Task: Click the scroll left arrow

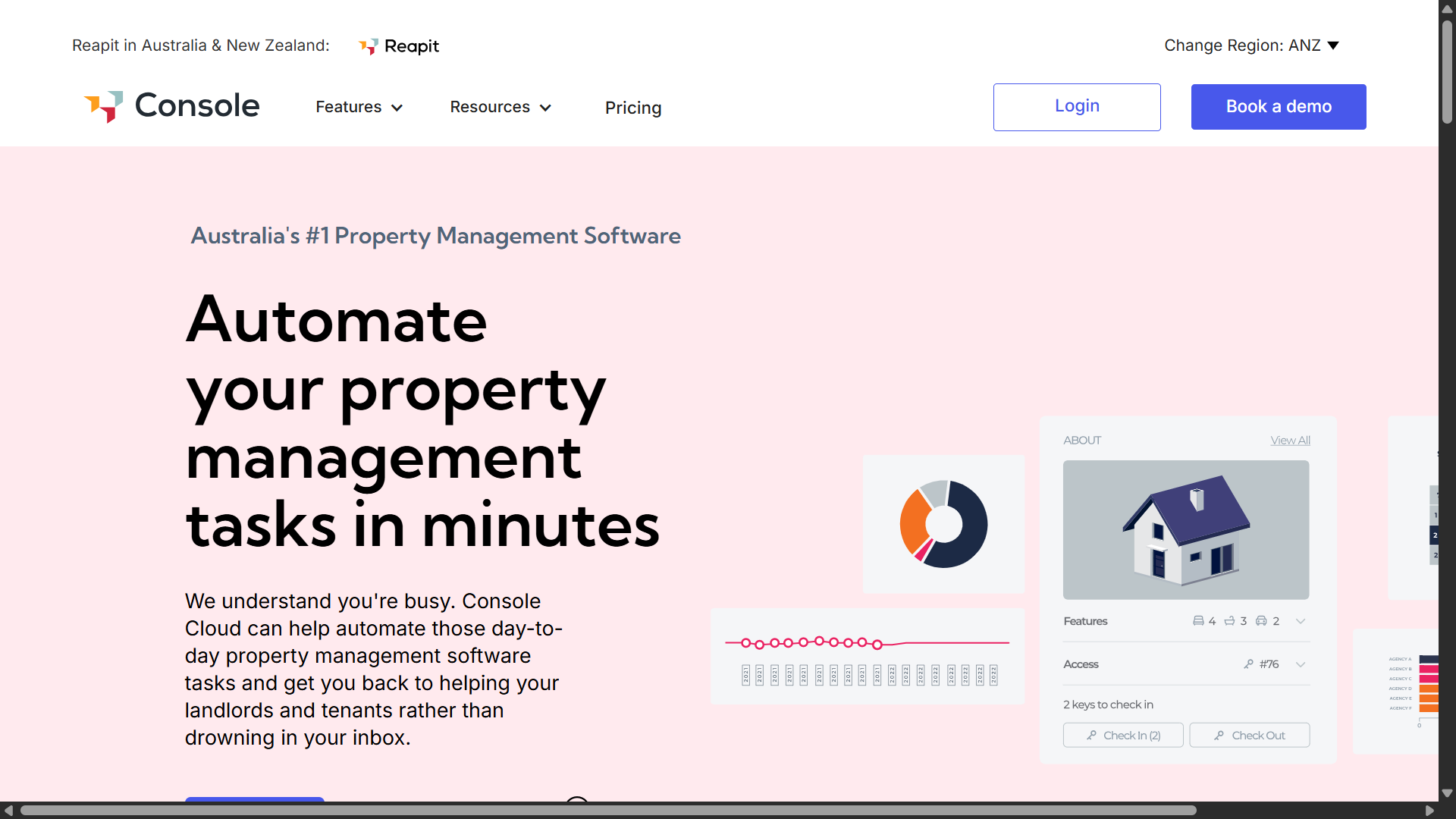Action: (x=8, y=811)
